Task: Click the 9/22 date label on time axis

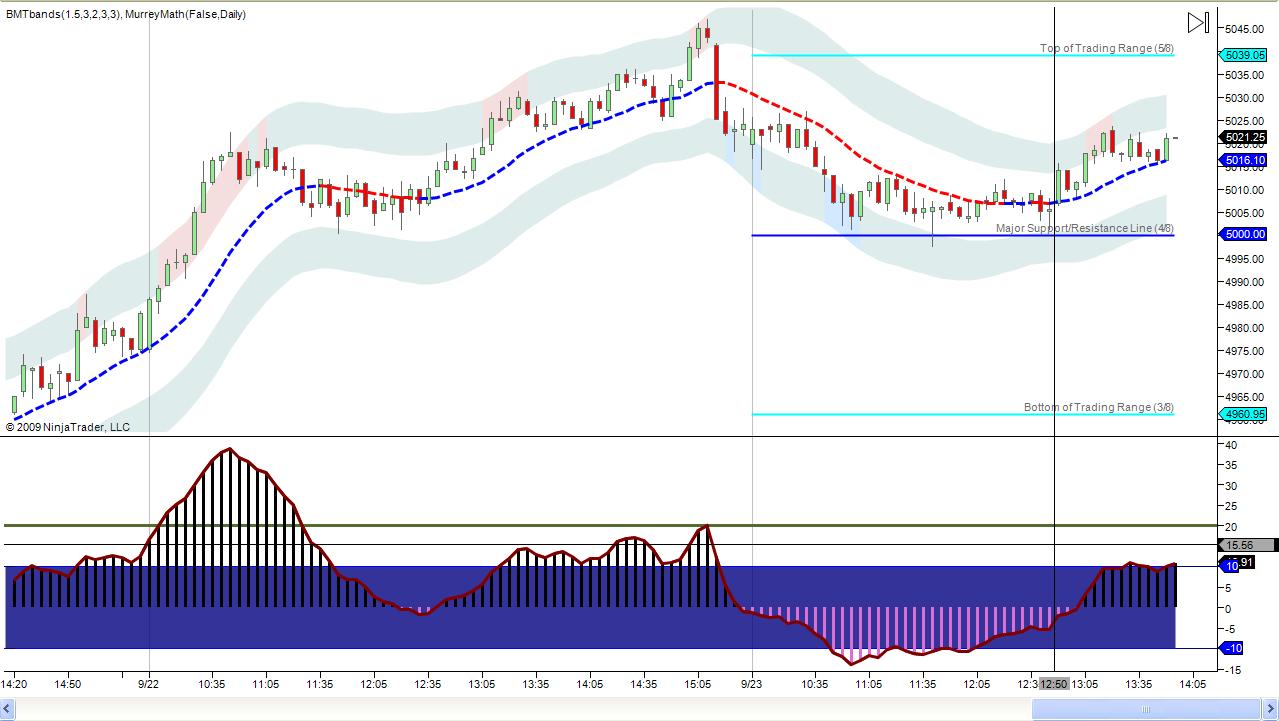Action: pyautogui.click(x=149, y=684)
